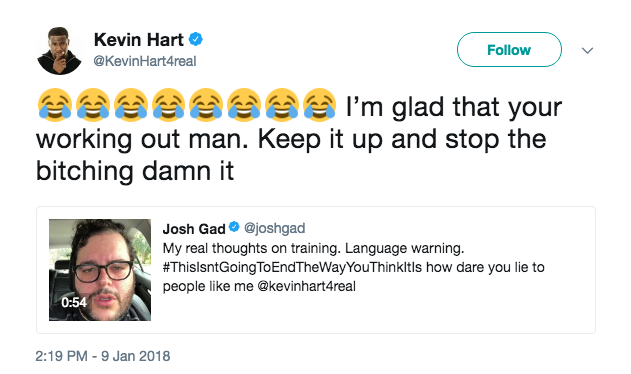
Task: Click the Follow button
Action: [509, 50]
